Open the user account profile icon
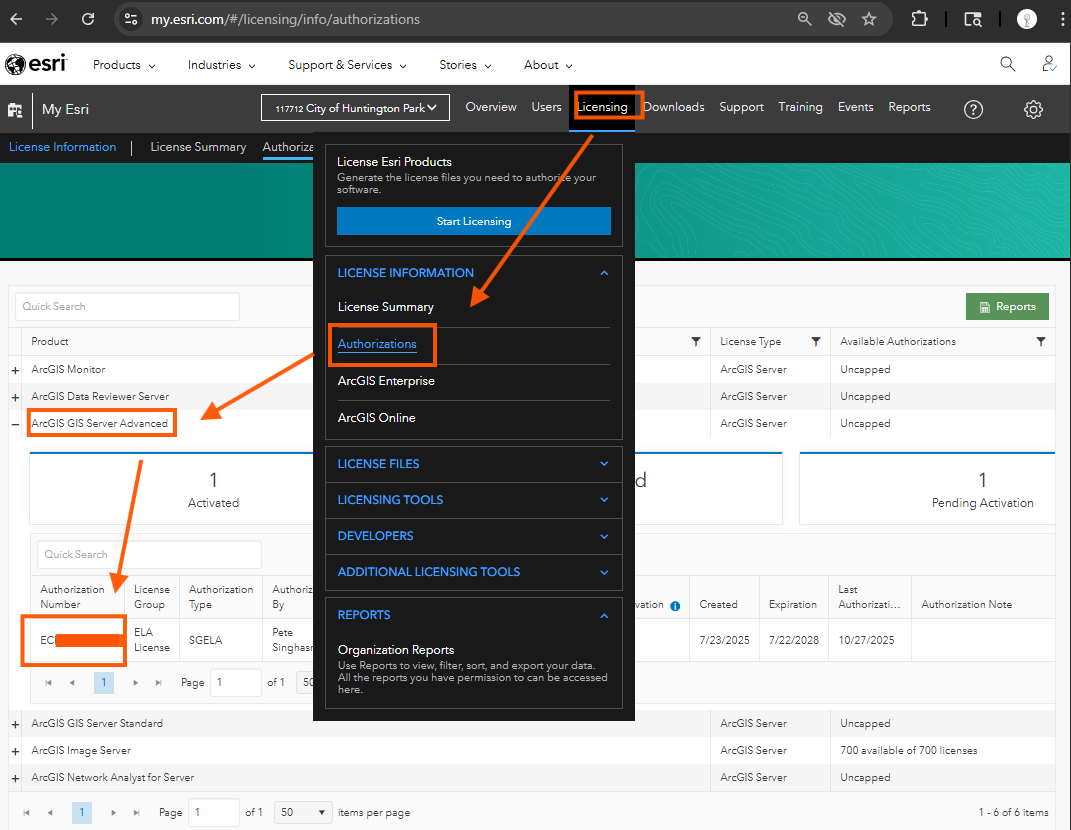The height and width of the screenshot is (830, 1071). (x=1048, y=64)
